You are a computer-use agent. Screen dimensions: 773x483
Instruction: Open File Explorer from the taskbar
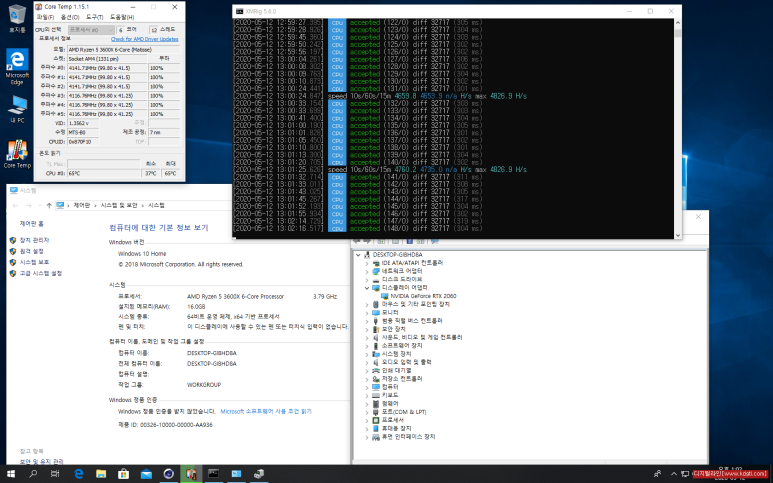coord(101,474)
